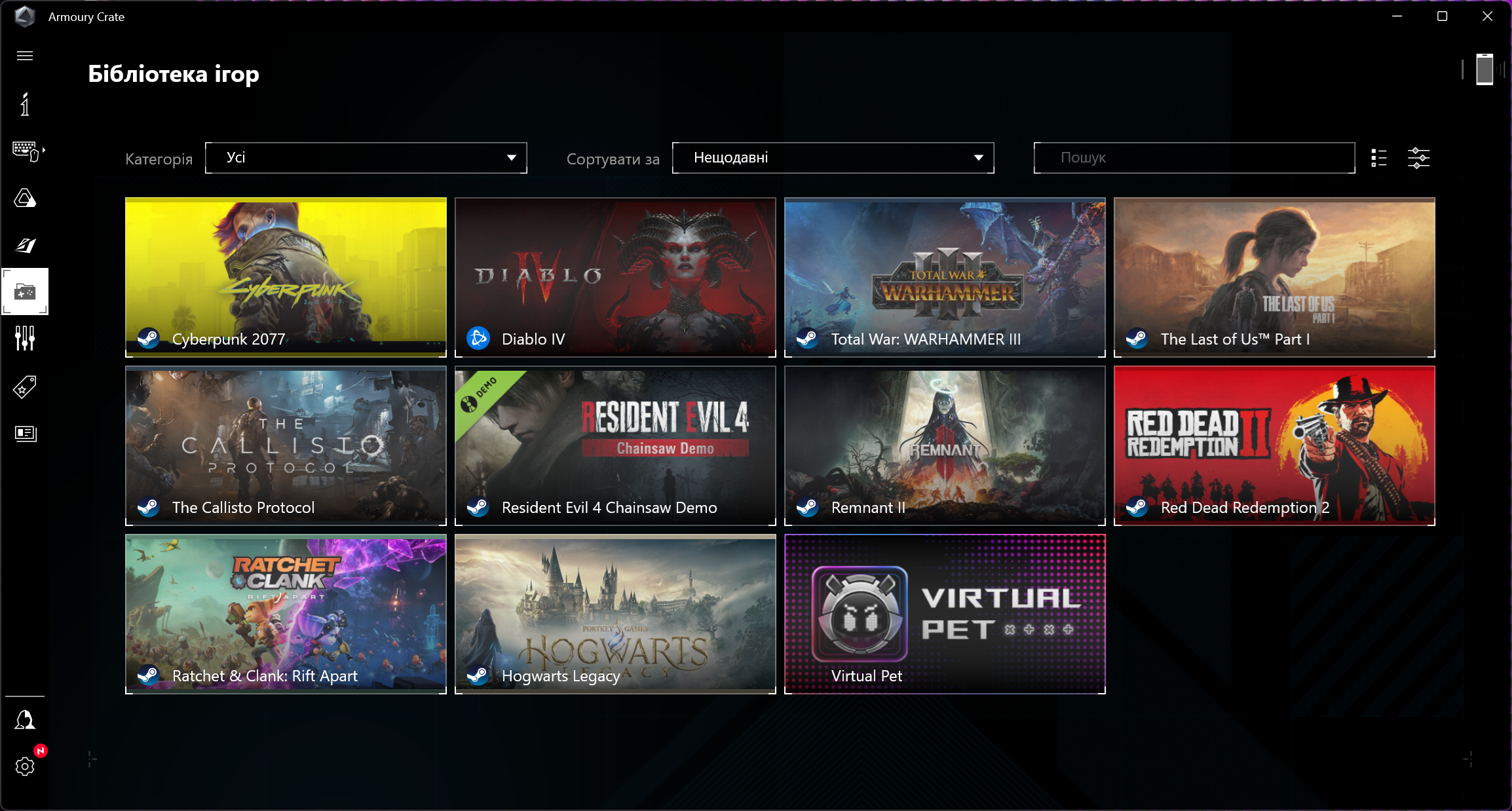
Task: Open the GameVisual sidebar icon
Action: pyautogui.click(x=25, y=245)
